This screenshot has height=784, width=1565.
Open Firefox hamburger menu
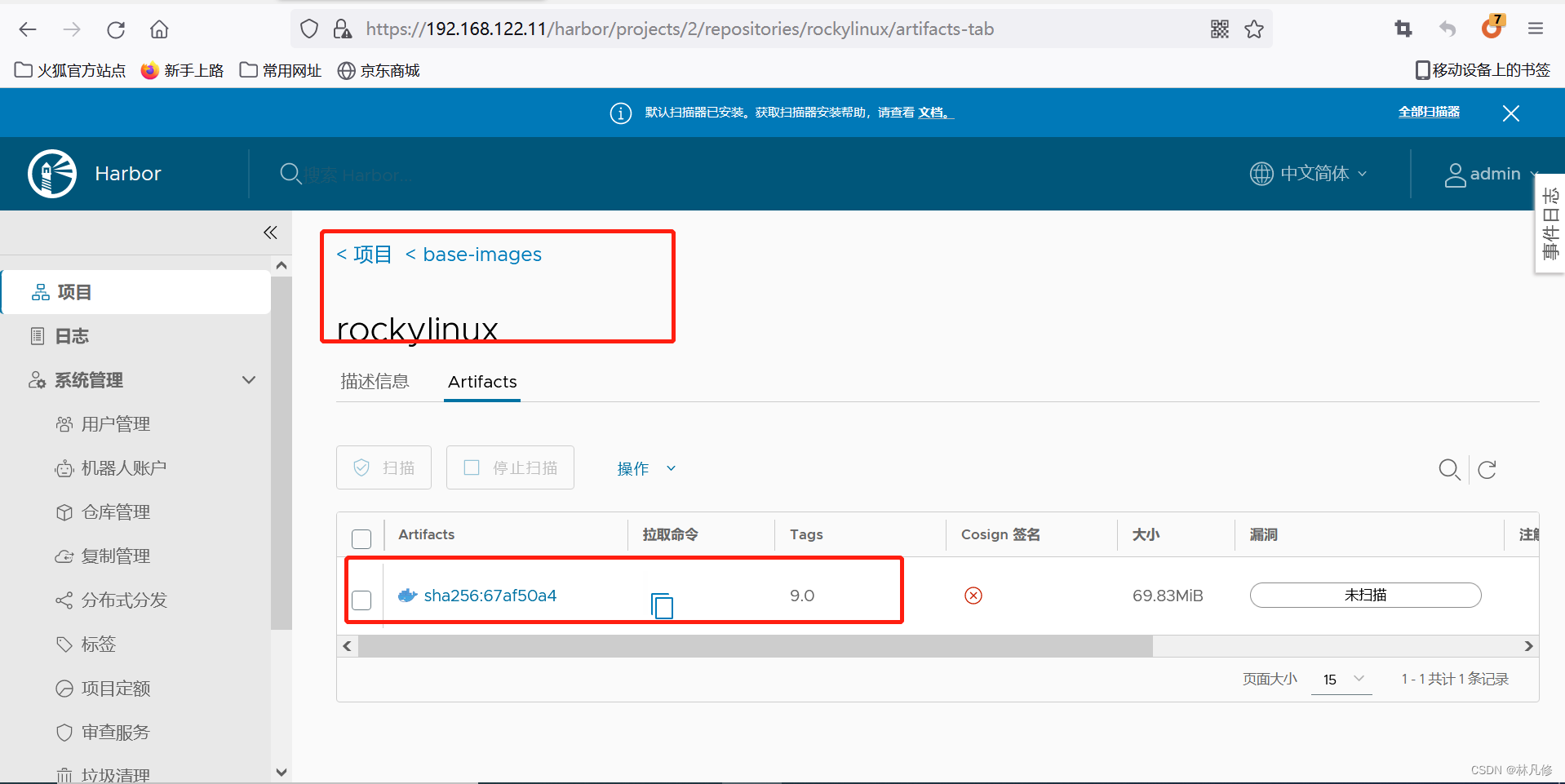(x=1536, y=29)
